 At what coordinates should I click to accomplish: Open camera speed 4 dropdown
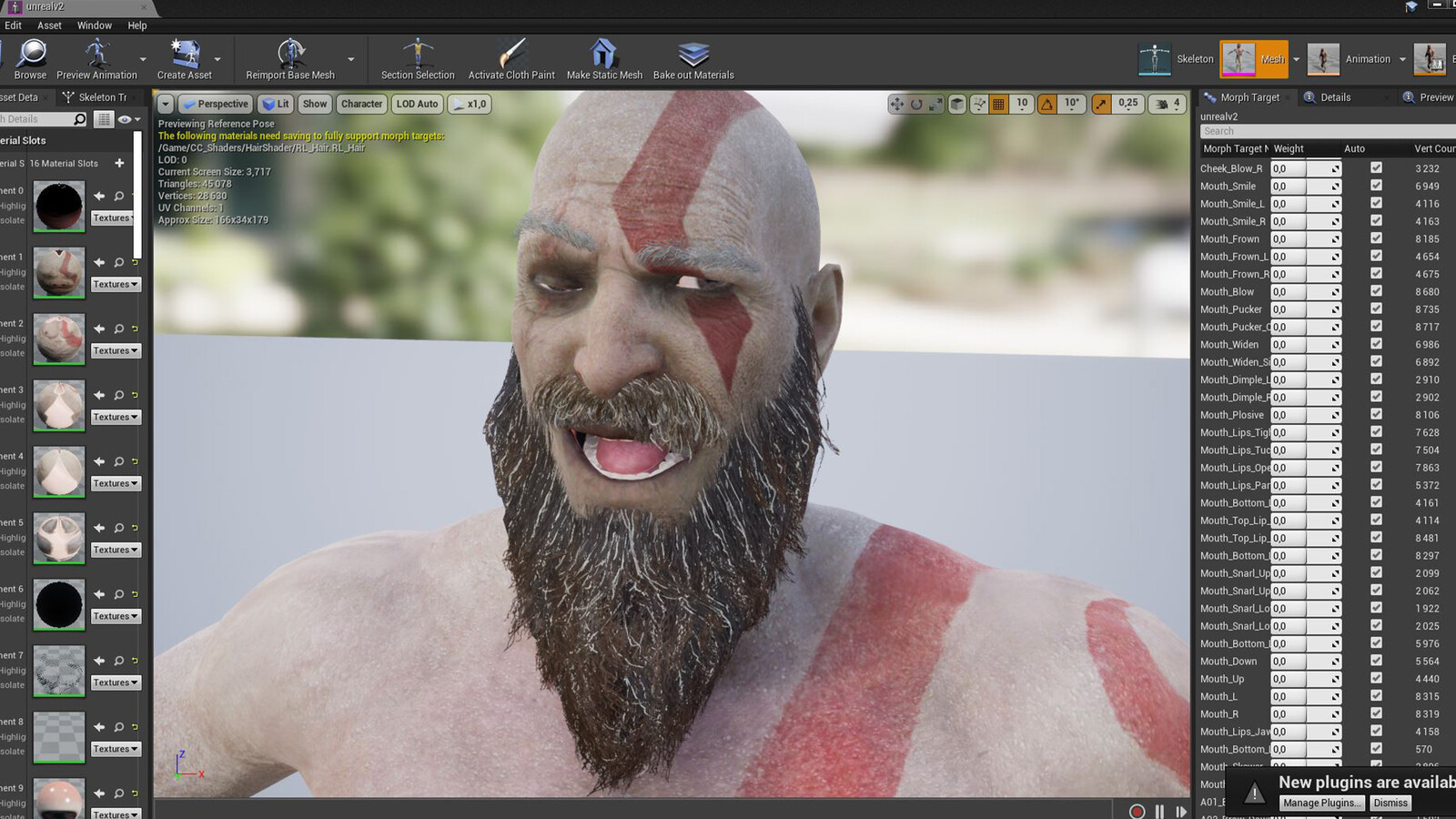[1168, 104]
